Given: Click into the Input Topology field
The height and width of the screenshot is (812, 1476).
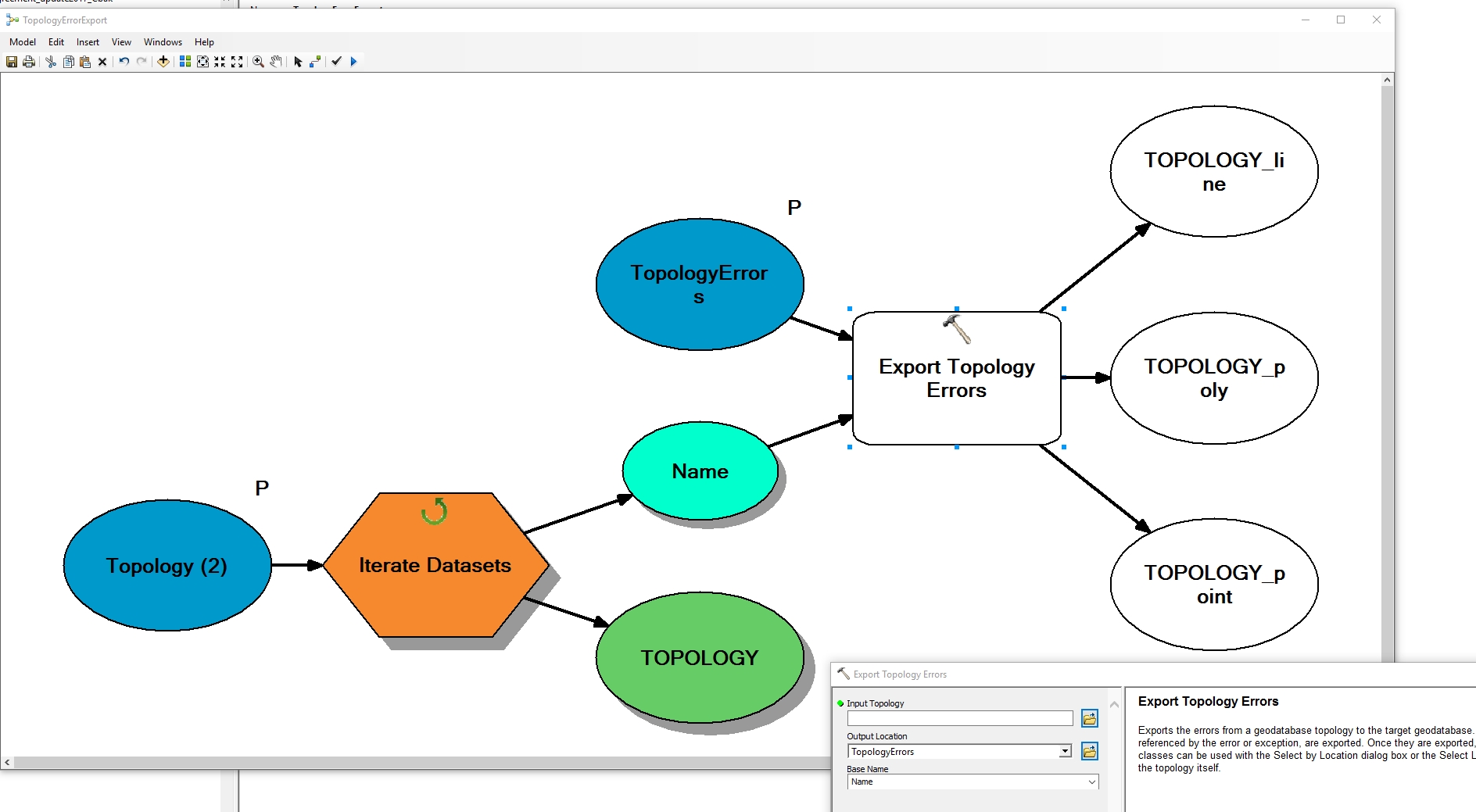Looking at the screenshot, I should tap(960, 718).
